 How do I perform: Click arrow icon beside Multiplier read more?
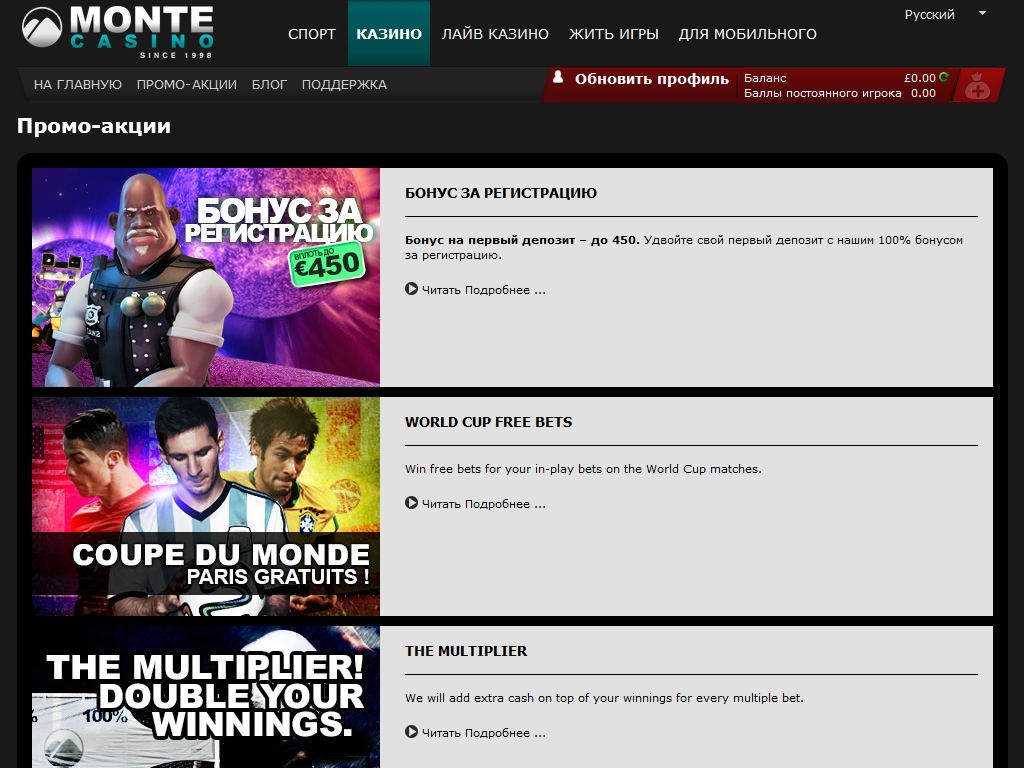pyautogui.click(x=411, y=732)
